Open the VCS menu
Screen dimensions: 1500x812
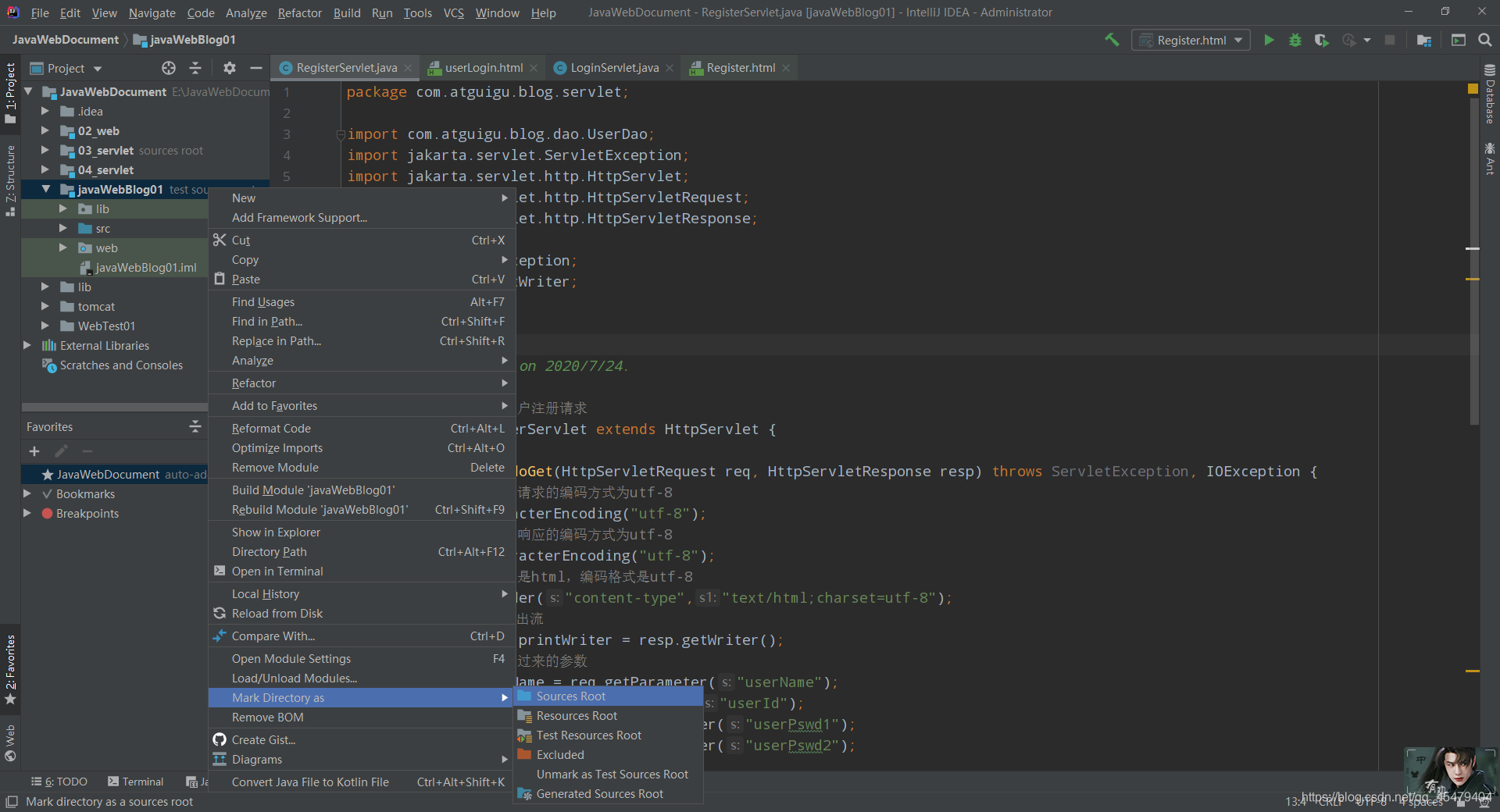coord(453,12)
